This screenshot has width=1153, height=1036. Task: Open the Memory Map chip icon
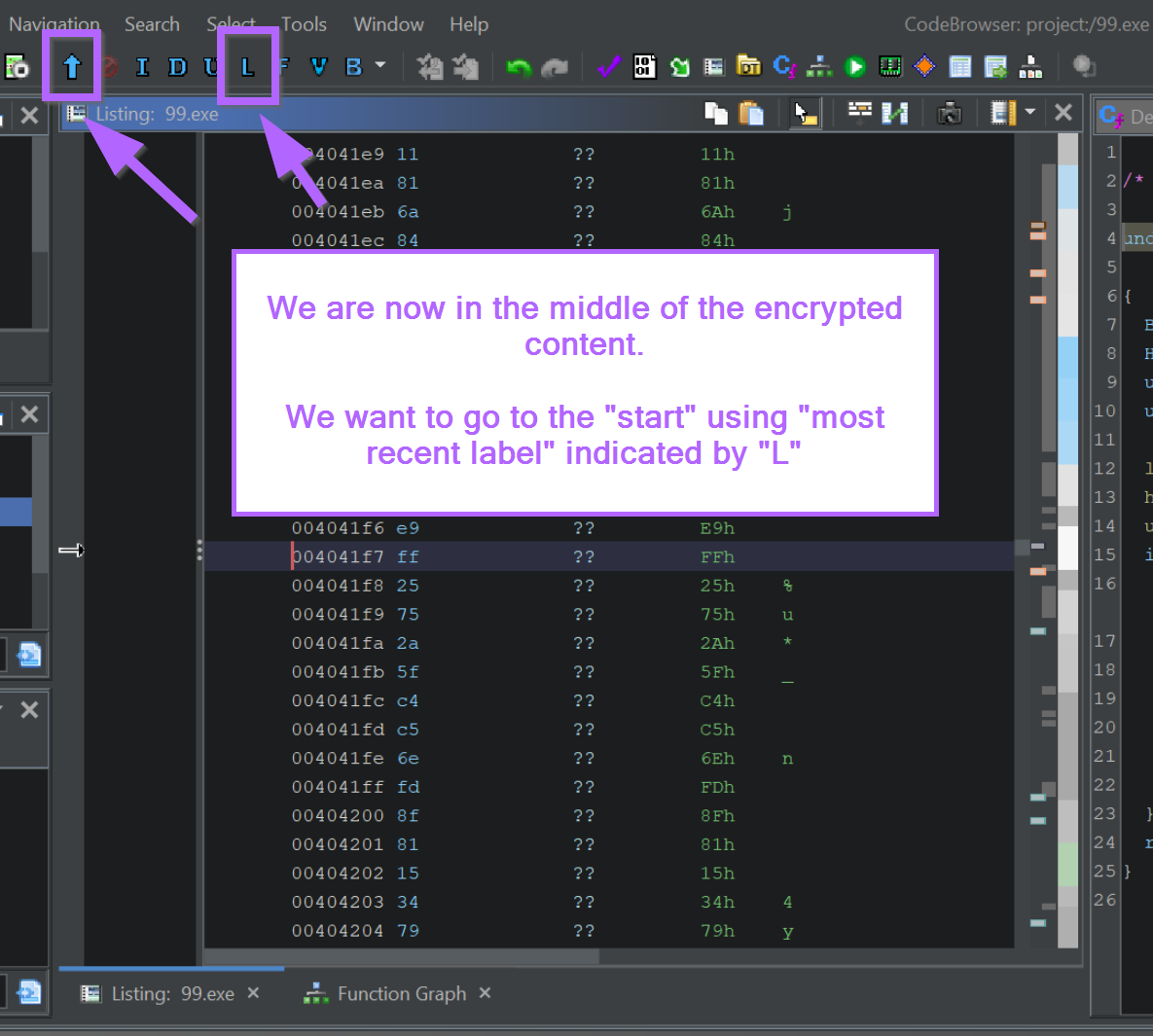[889, 66]
